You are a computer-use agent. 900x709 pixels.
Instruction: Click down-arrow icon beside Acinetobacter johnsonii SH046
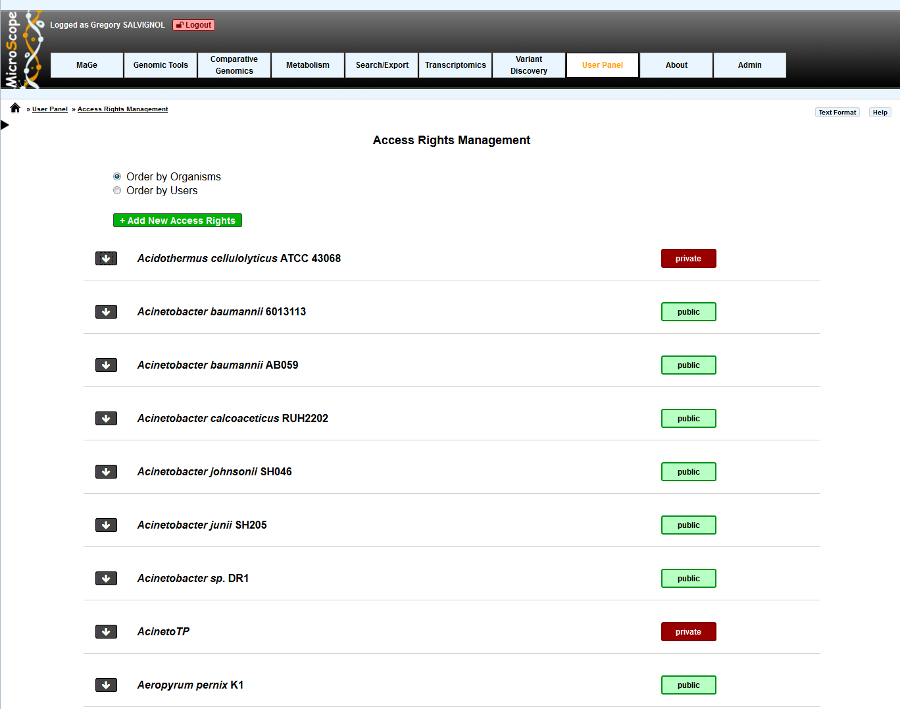tap(106, 472)
